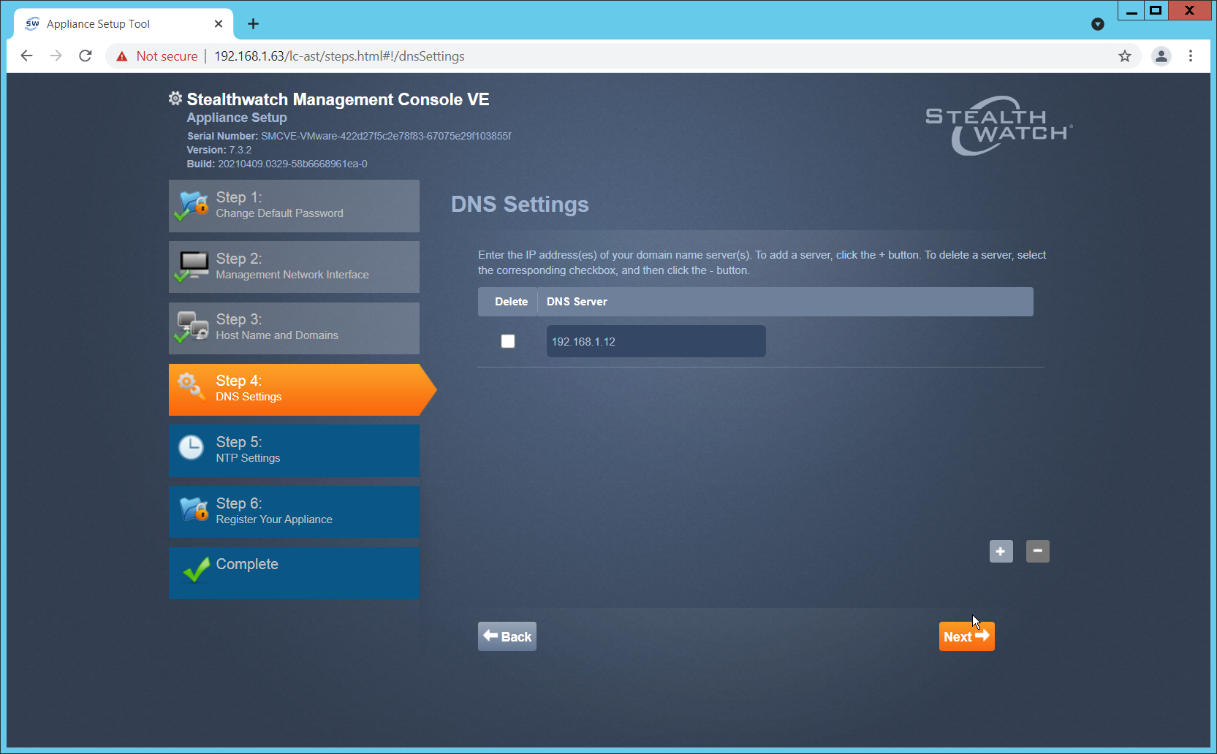The width and height of the screenshot is (1217, 754).
Task: Switch to the Appliance Setup Tool browser tab
Action: (112, 23)
